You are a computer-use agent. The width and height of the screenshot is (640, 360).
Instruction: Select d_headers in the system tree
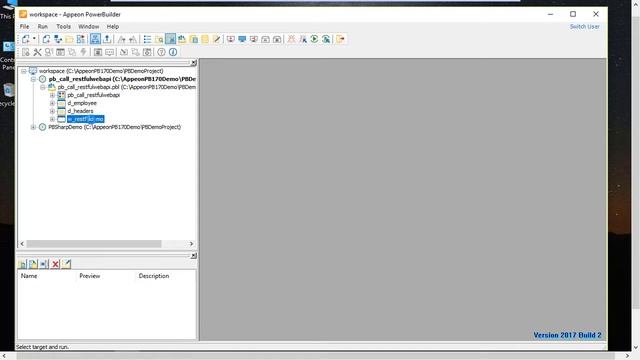(80, 111)
